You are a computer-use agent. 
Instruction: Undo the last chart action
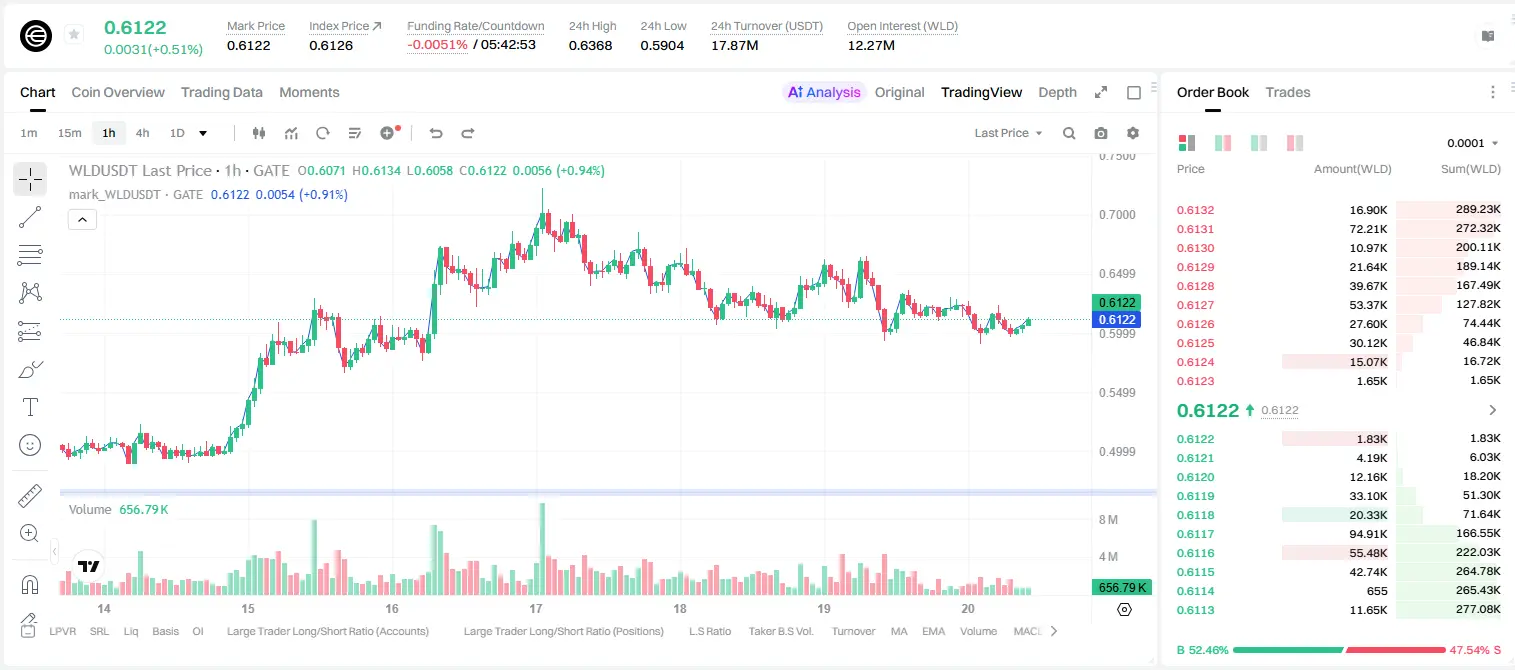436,133
